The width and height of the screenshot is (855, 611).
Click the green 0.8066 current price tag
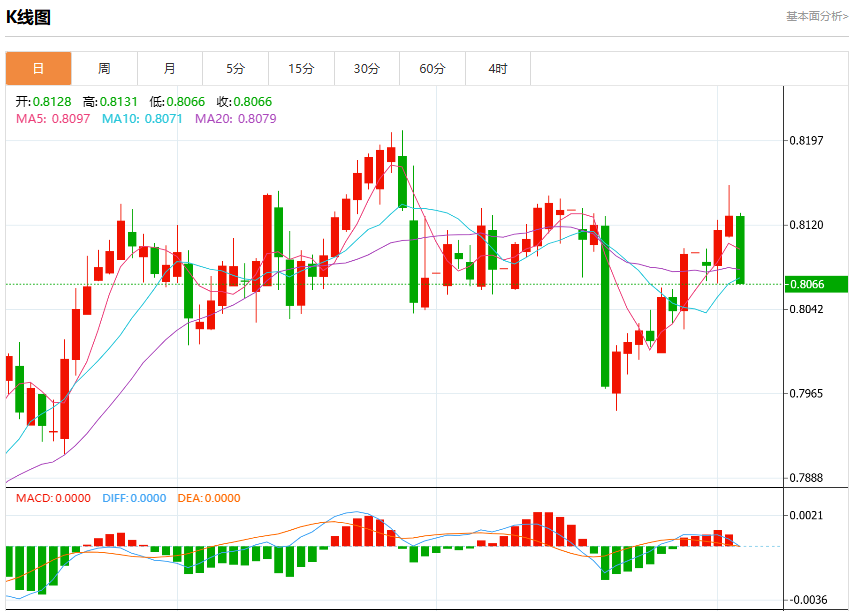[816, 284]
